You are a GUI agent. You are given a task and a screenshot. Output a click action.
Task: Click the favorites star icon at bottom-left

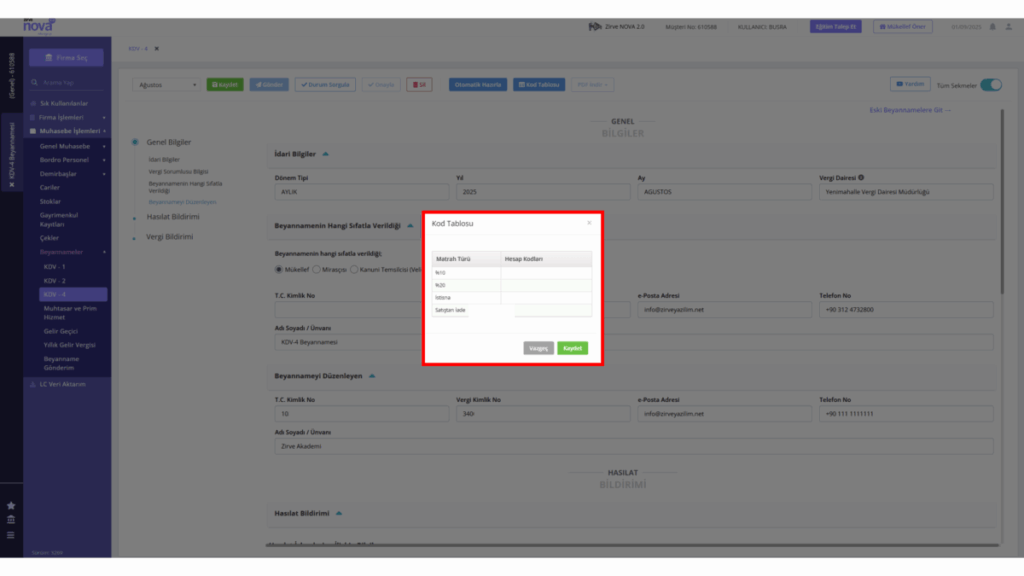point(10,505)
